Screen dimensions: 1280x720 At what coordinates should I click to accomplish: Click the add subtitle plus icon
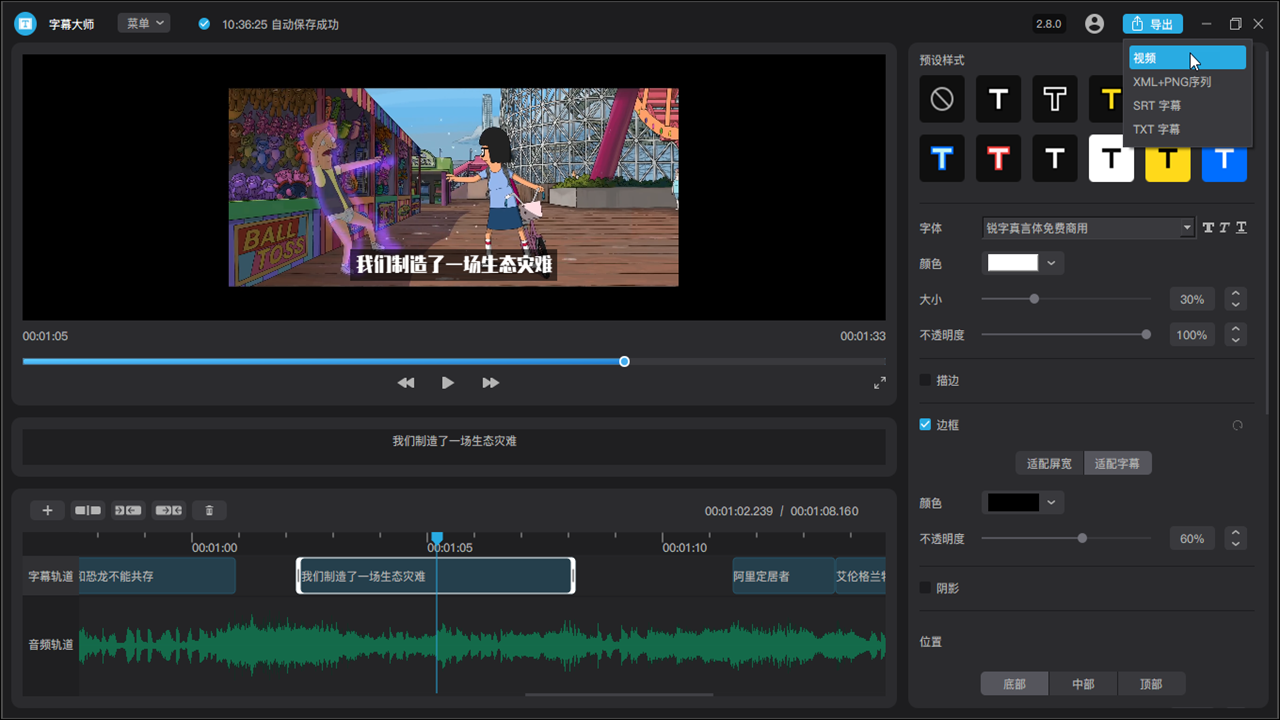47,510
